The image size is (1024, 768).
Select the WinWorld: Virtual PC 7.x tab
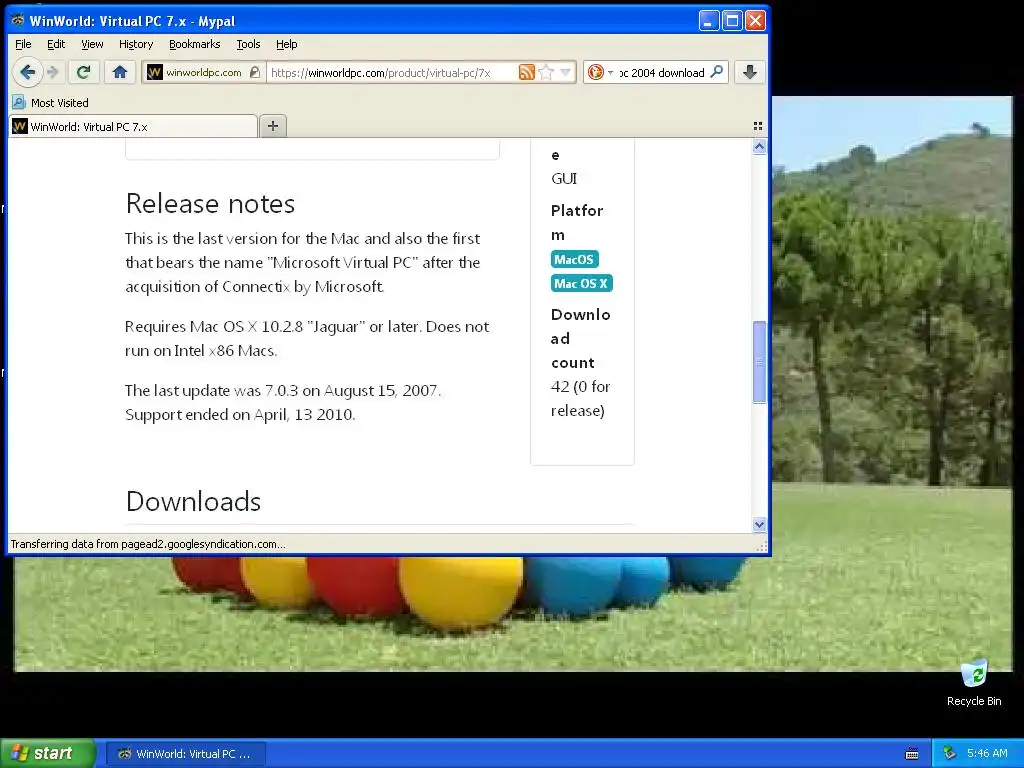134,127
